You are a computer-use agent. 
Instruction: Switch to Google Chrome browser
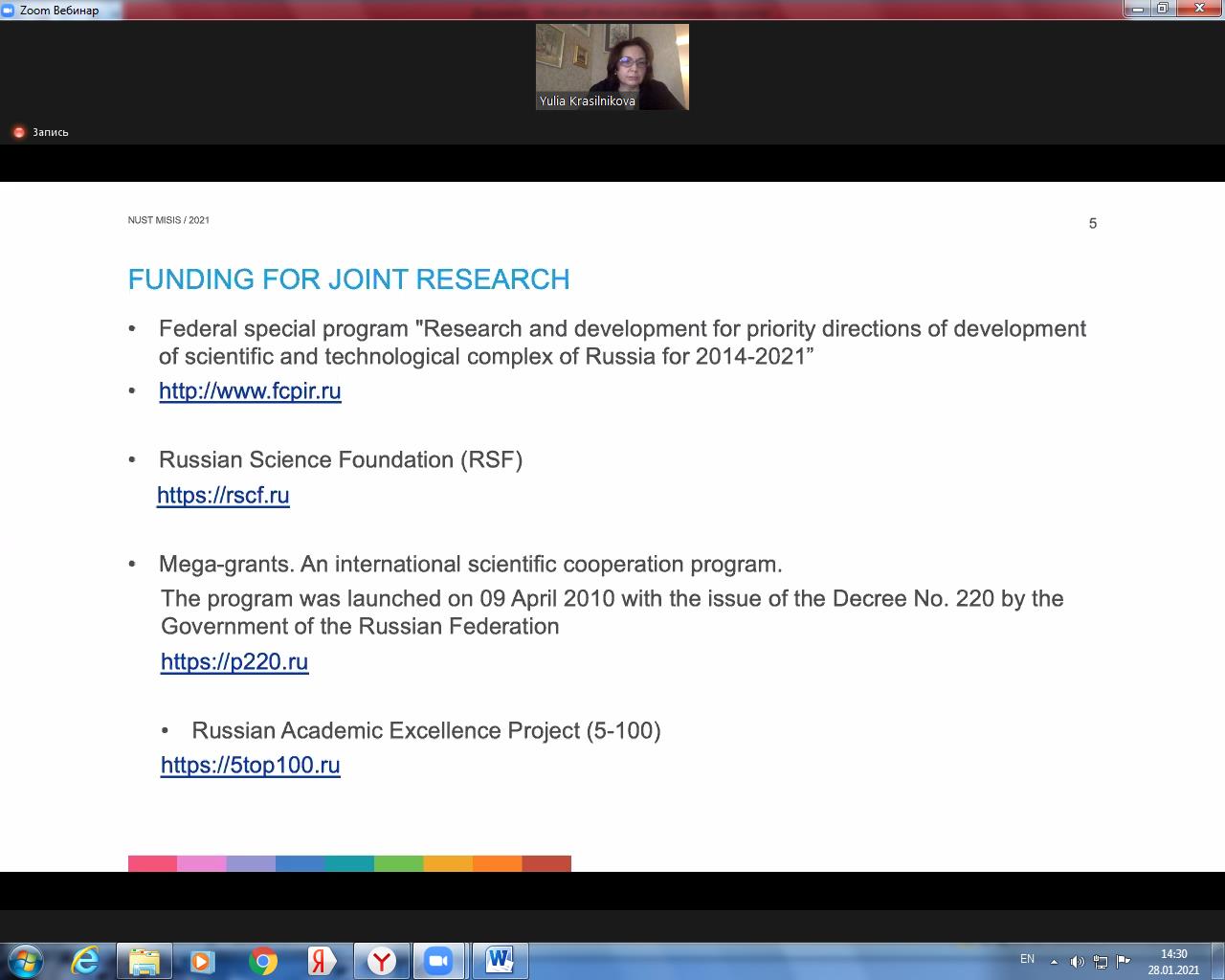pyautogui.click(x=262, y=961)
